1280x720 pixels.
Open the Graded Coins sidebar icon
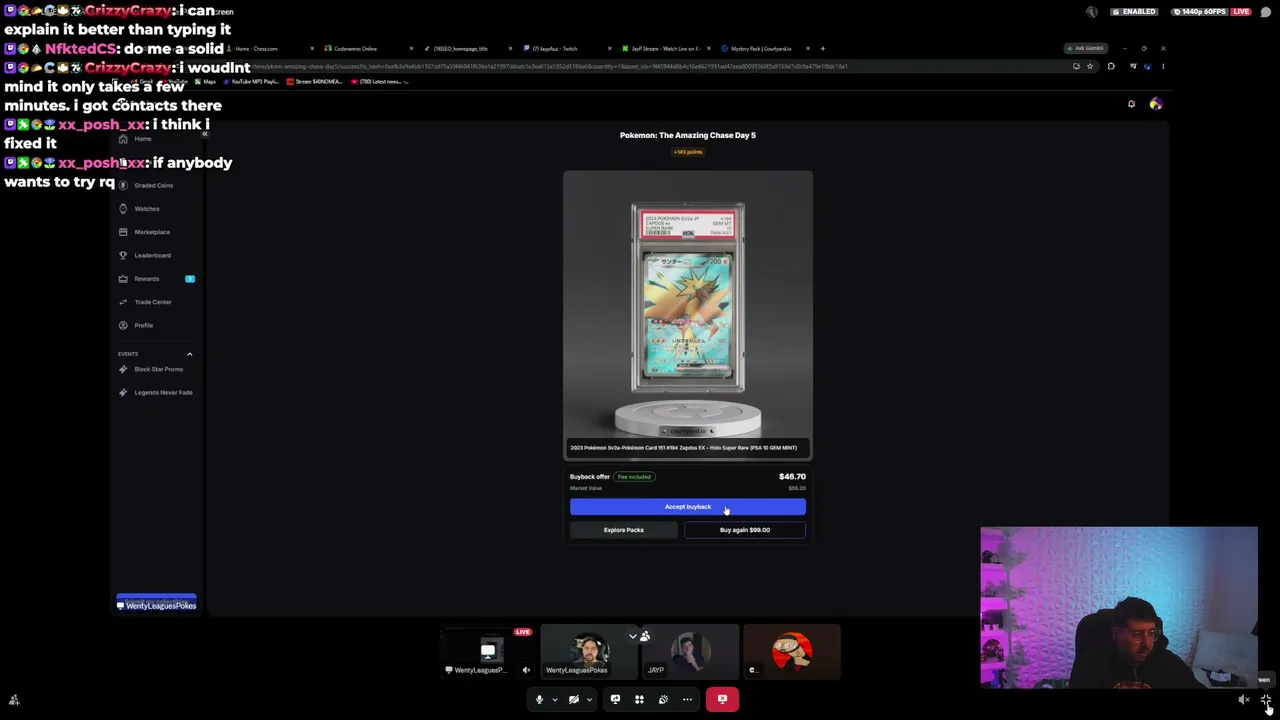click(x=123, y=185)
